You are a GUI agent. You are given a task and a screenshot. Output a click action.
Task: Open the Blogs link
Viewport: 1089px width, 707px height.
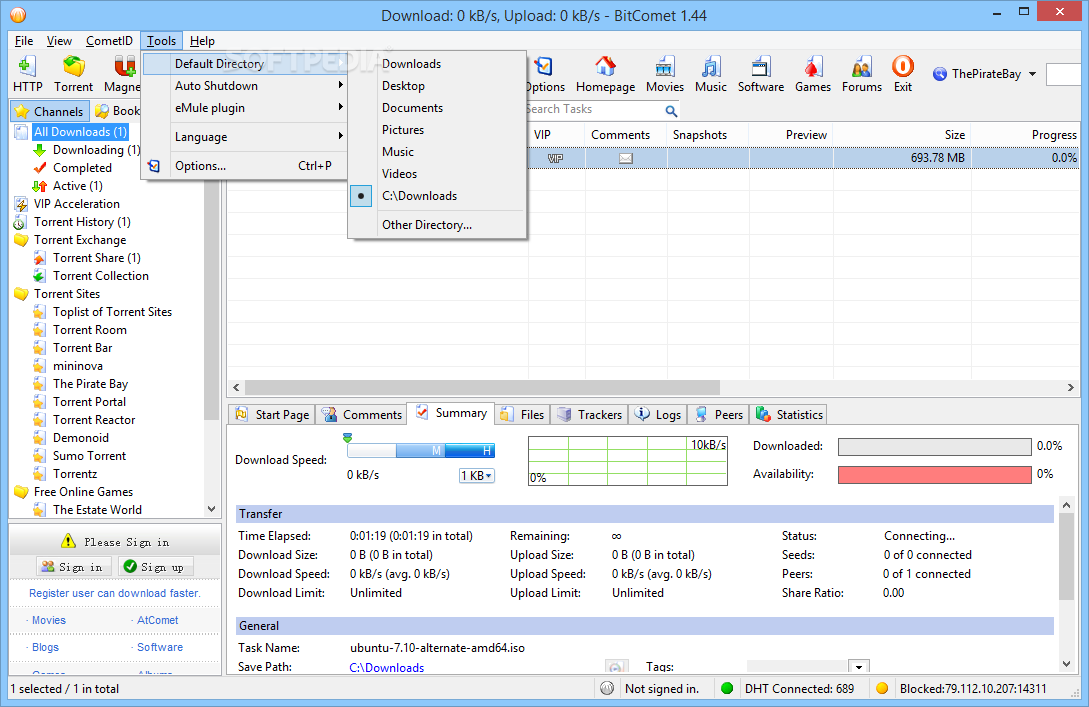(45, 647)
